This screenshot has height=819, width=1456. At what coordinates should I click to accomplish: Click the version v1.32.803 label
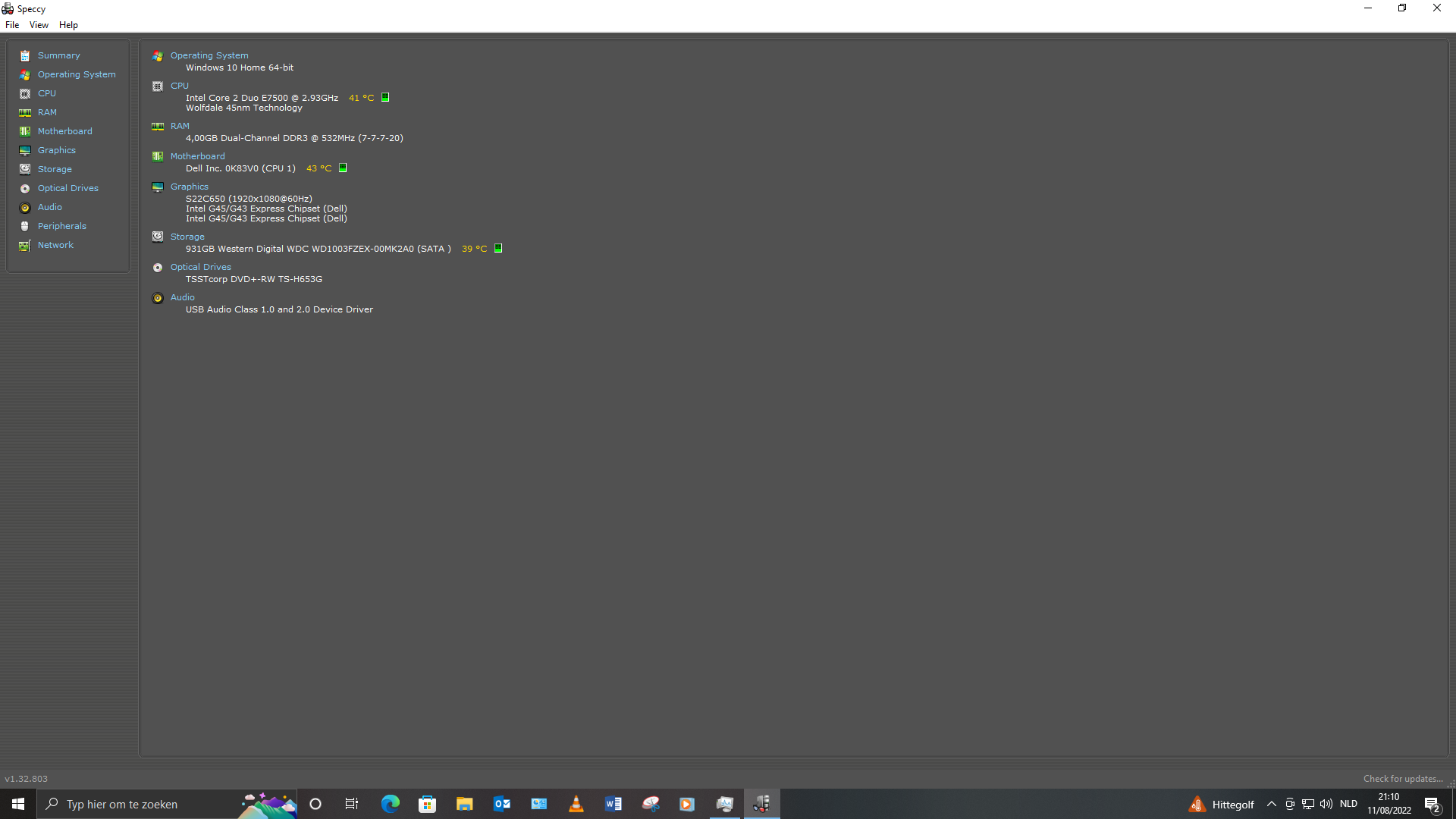click(x=26, y=779)
